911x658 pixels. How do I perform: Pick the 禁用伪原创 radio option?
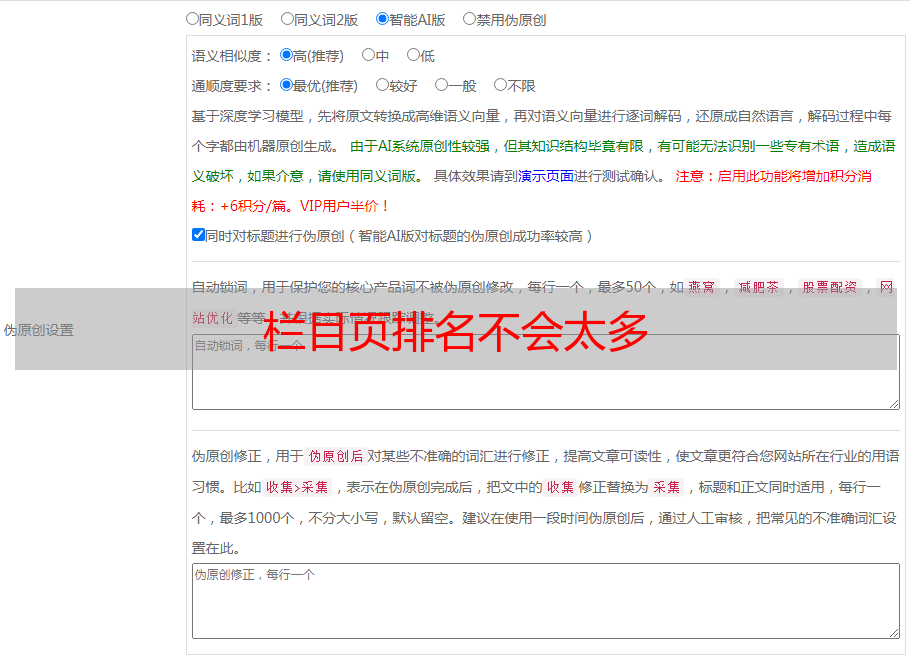click(x=469, y=19)
